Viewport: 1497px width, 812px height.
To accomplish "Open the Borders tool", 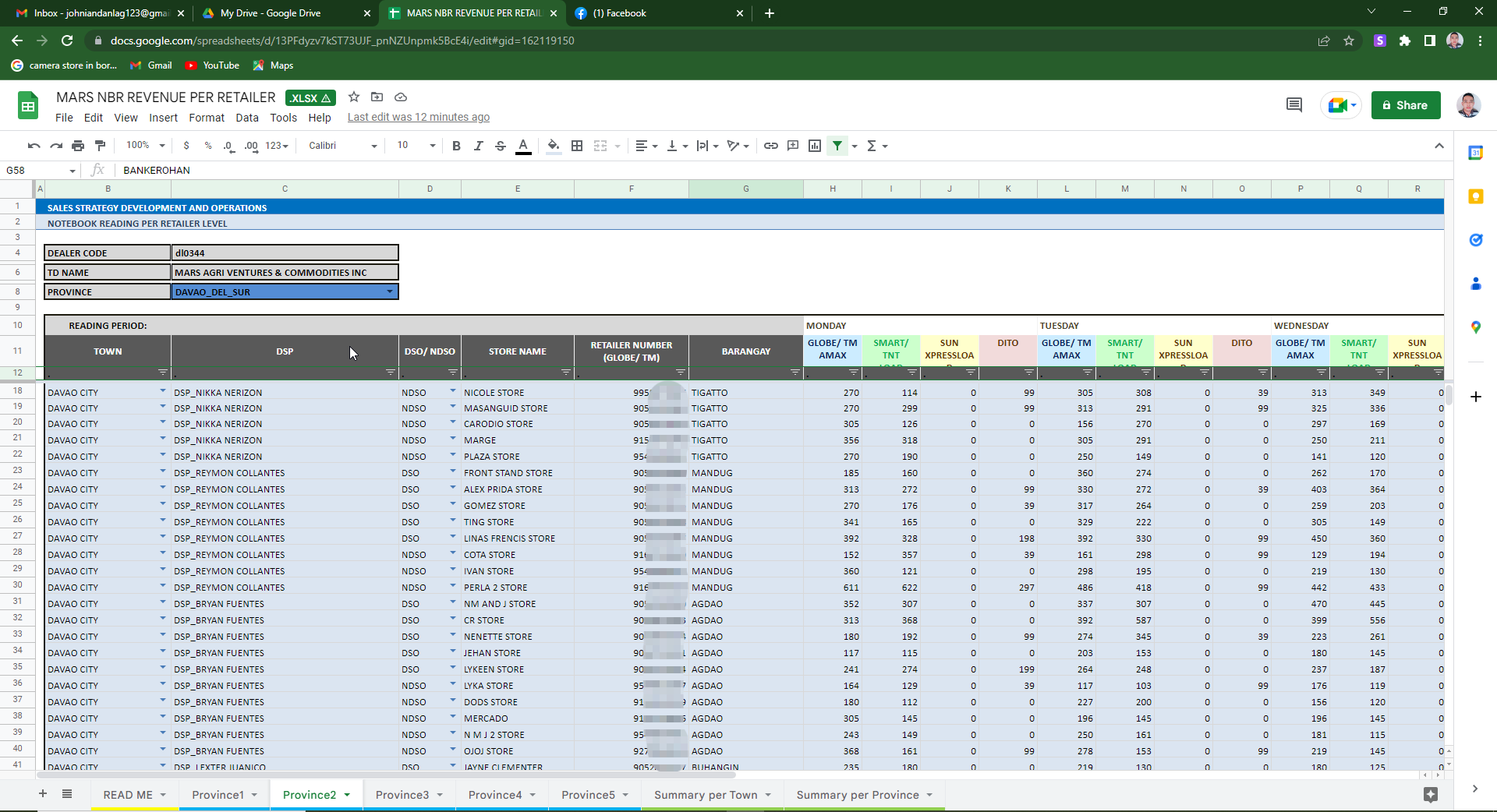I will click(x=577, y=146).
